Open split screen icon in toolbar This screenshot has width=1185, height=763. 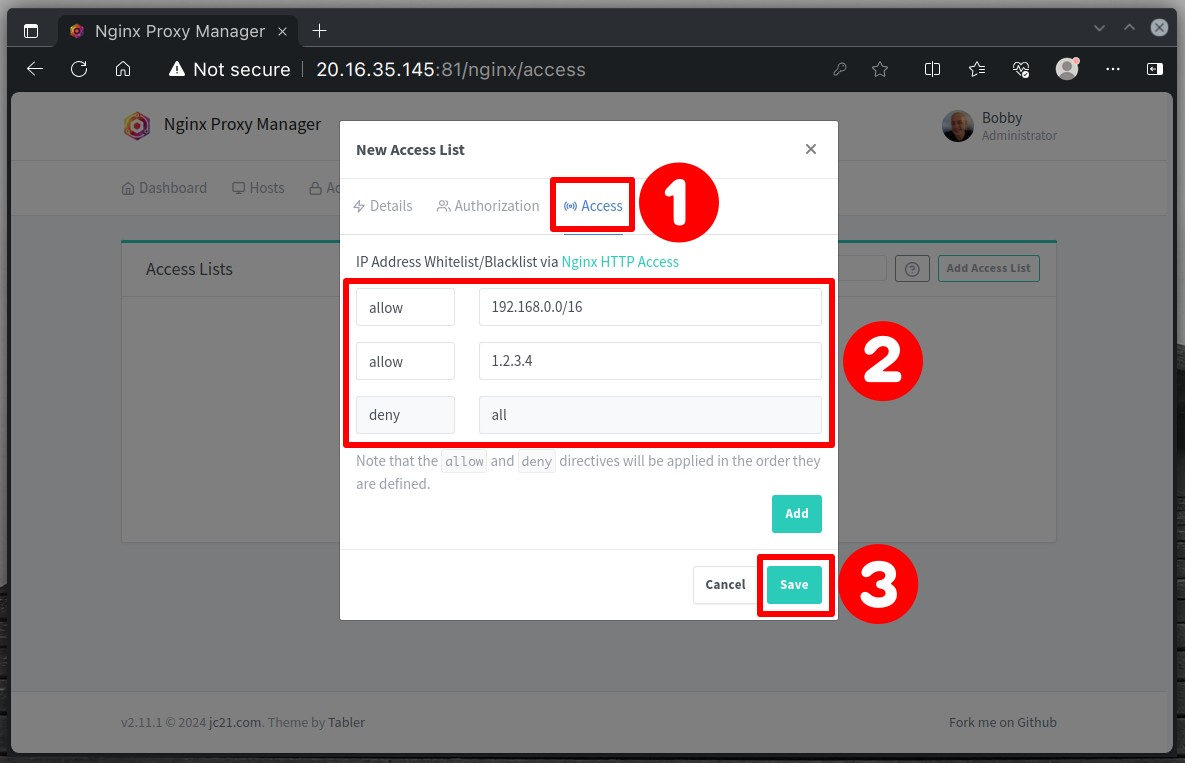tap(932, 70)
